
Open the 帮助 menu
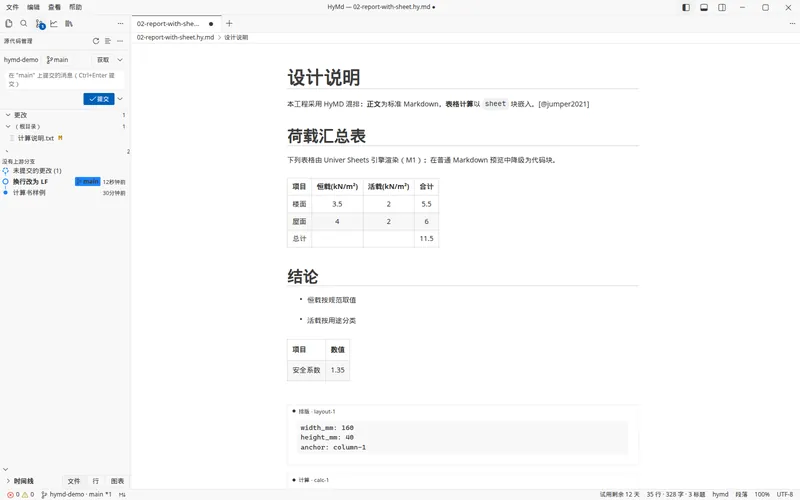click(76, 7)
